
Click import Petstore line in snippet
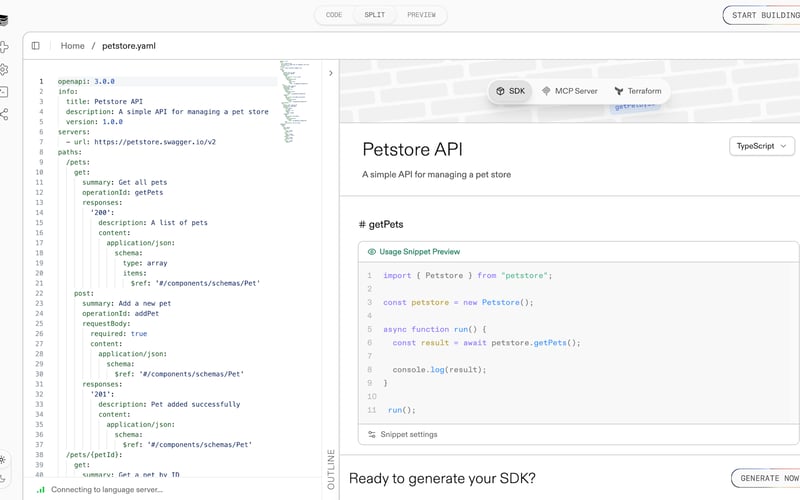coord(467,276)
